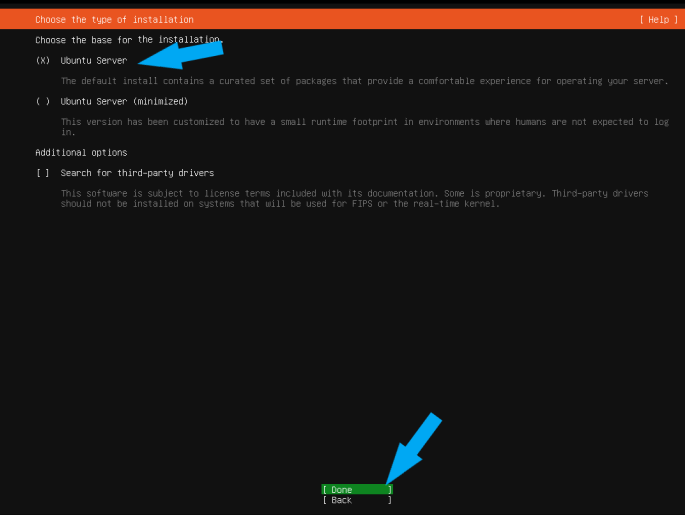685x515 pixels.
Task: Click the 'Search for third-party drivers' label
Action: (x=137, y=173)
